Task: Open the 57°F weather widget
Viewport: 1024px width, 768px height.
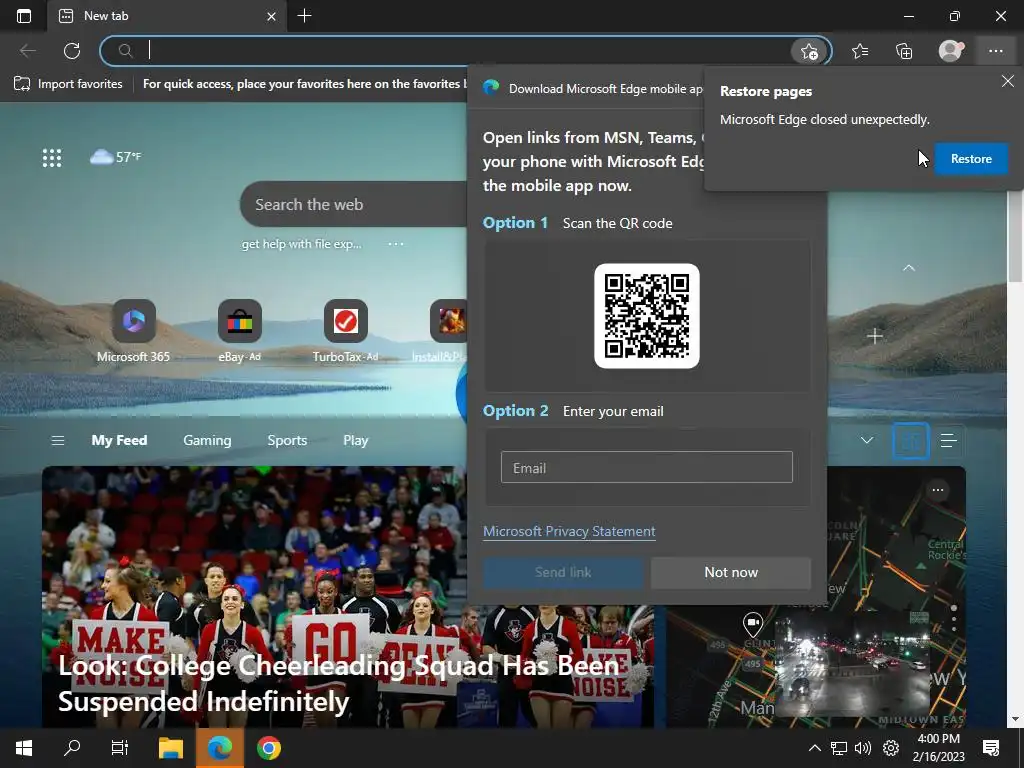Action: pyautogui.click(x=116, y=157)
